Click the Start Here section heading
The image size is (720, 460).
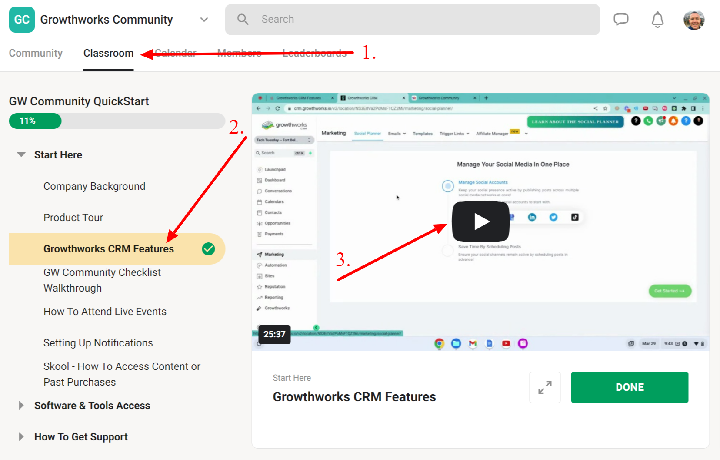[x=58, y=155]
